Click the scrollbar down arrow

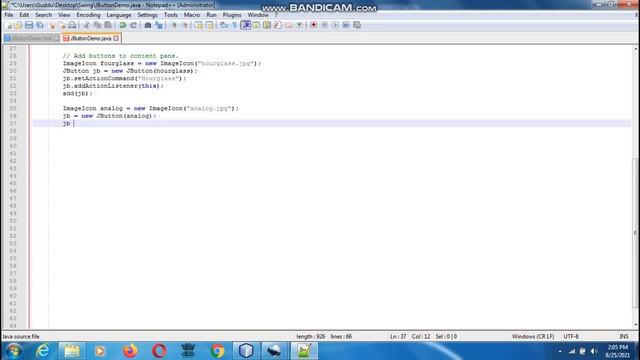(x=635, y=325)
